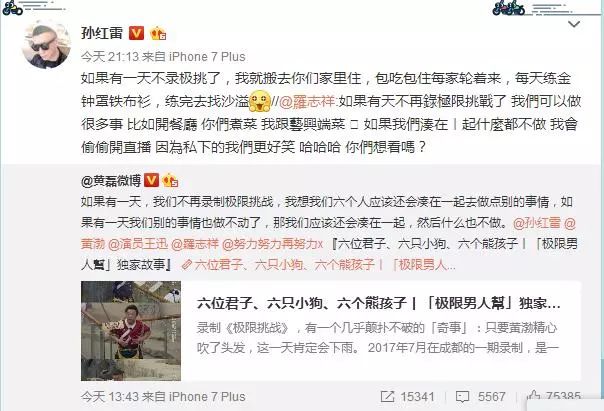Click the 孙红雷 username
This screenshot has height=411, width=604.
pyautogui.click(x=102, y=33)
